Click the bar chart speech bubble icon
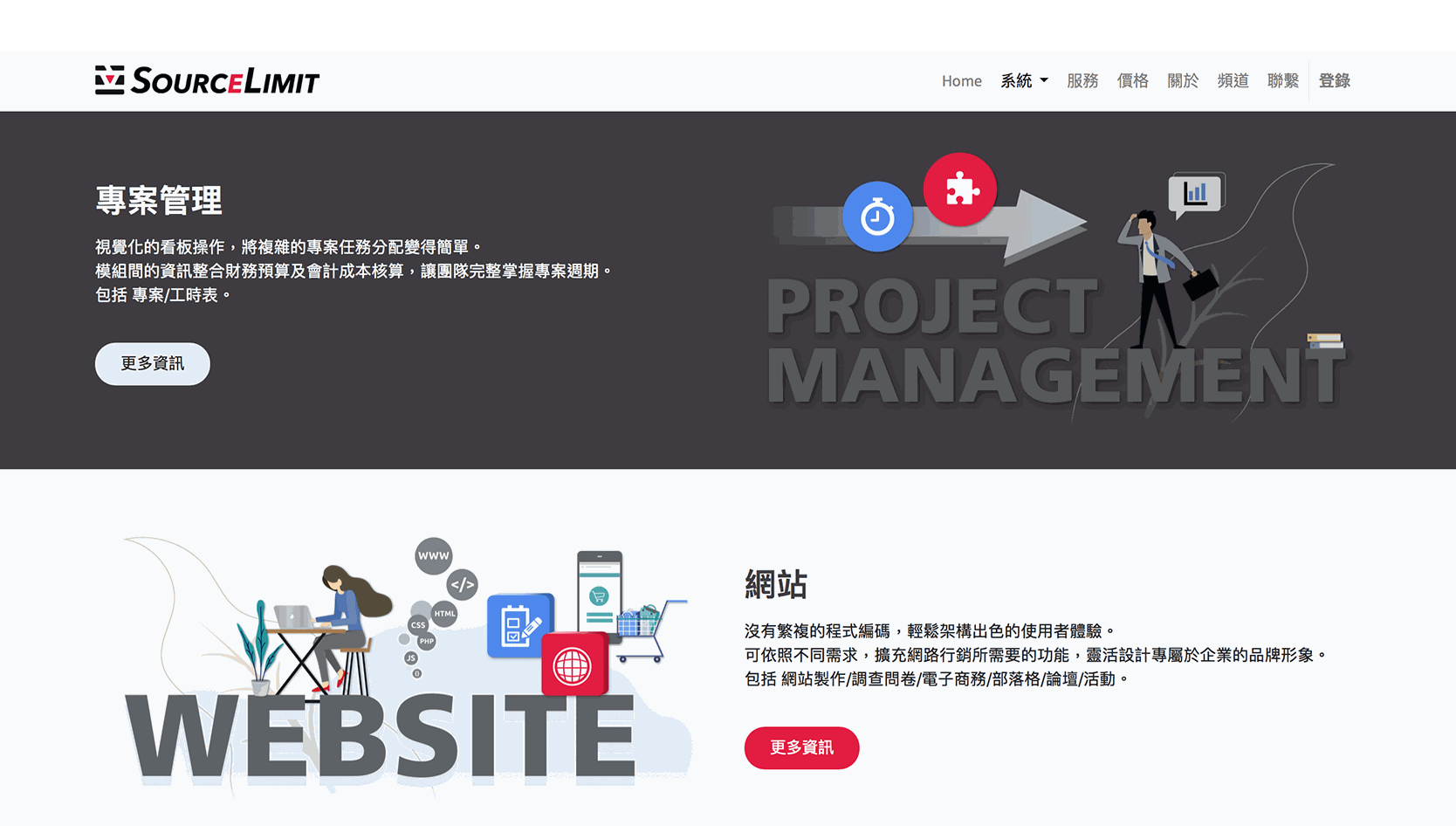This screenshot has height=826, width=1456. pos(1196,193)
